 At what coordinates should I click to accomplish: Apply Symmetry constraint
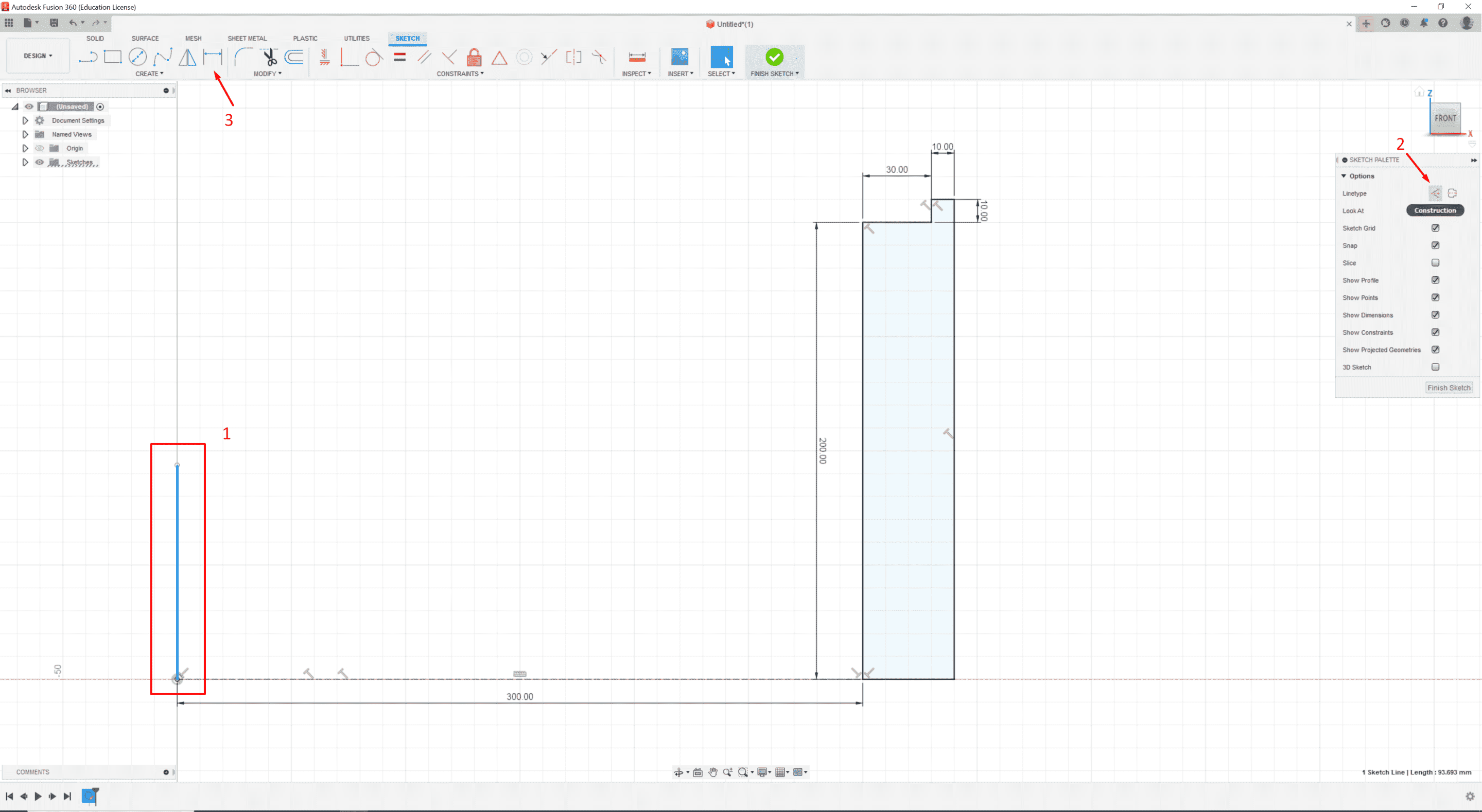pyautogui.click(x=573, y=57)
